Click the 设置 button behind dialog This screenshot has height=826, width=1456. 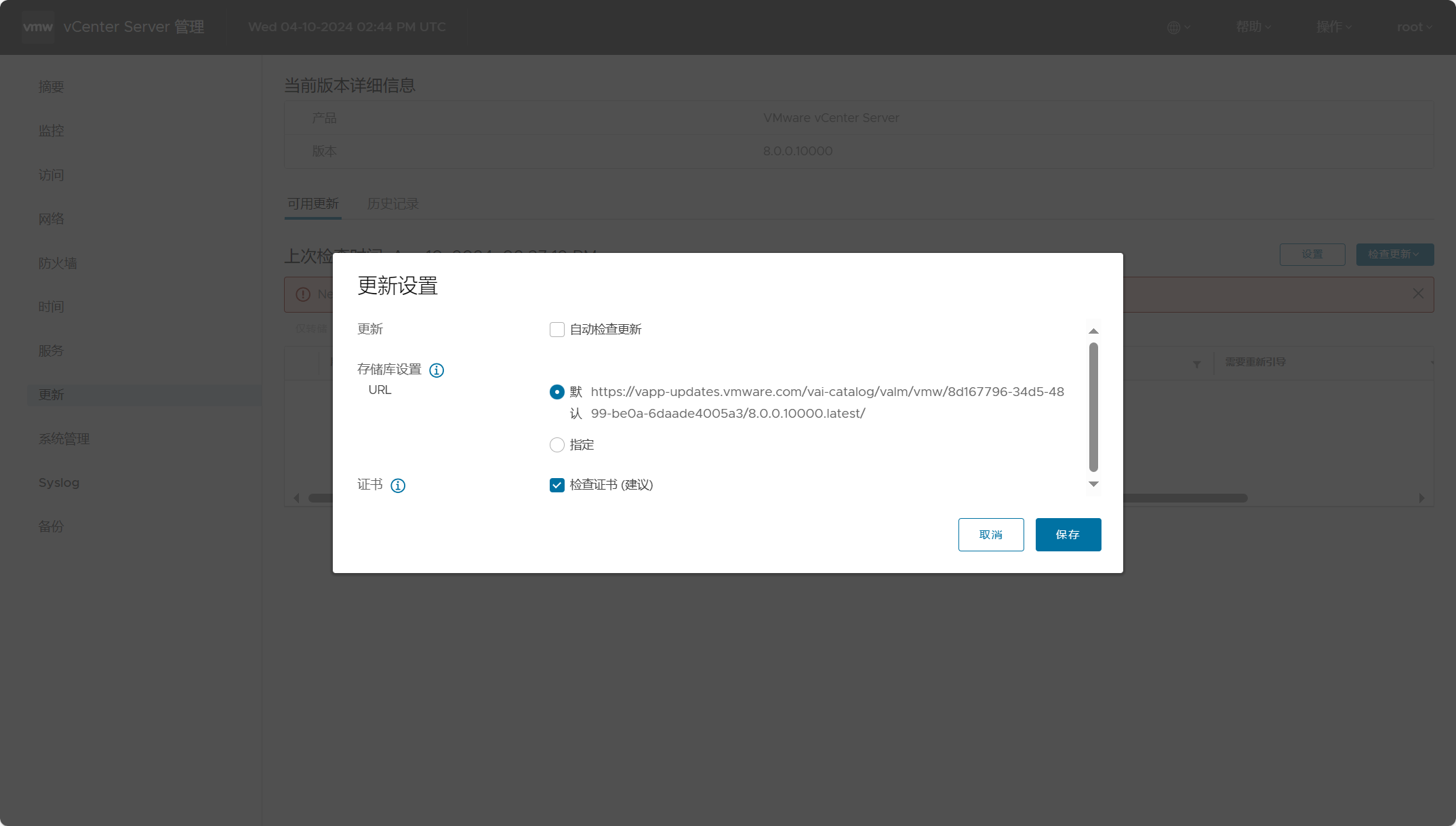1312,254
